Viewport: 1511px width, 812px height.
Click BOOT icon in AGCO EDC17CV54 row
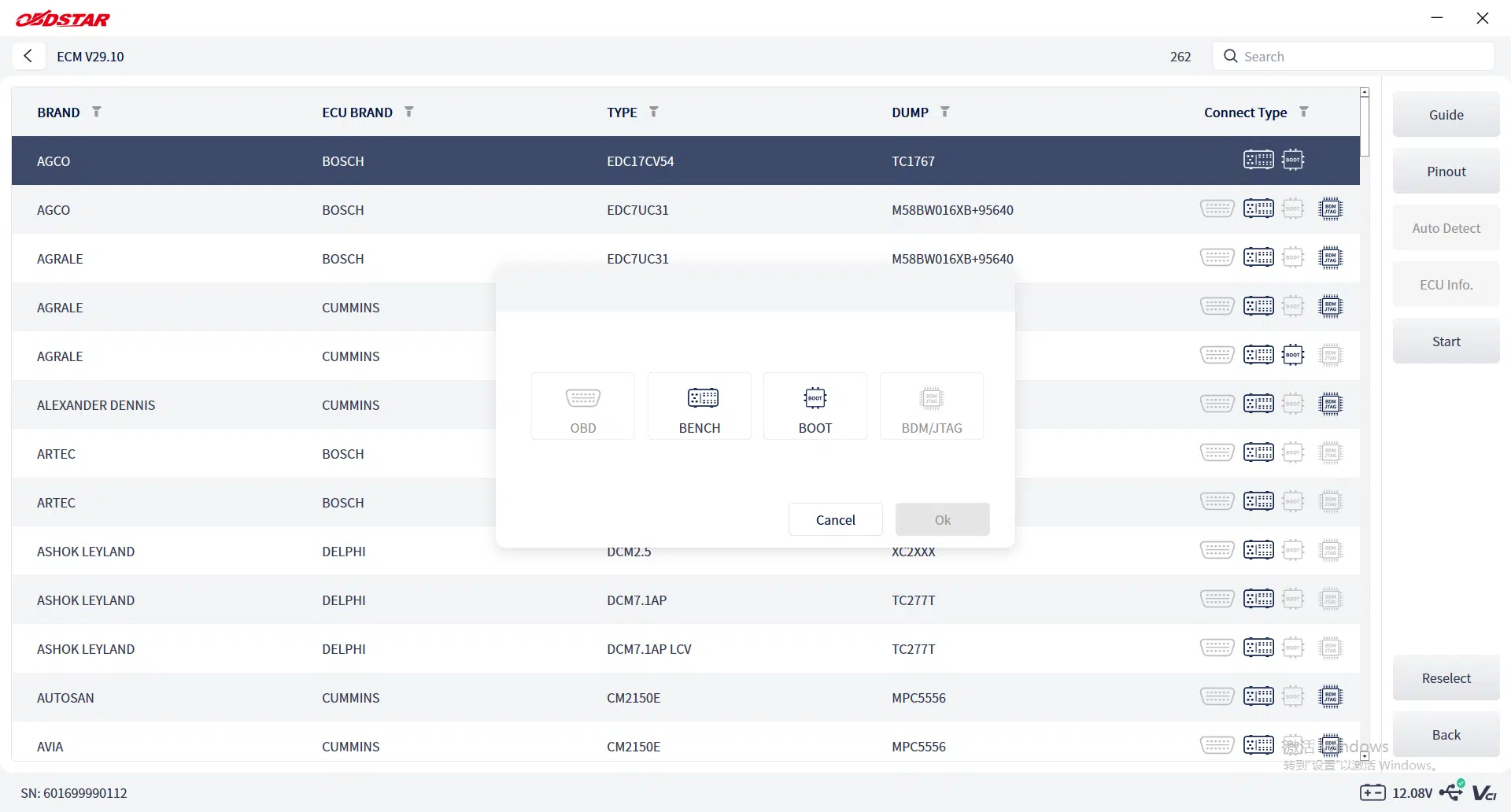[1293, 160]
